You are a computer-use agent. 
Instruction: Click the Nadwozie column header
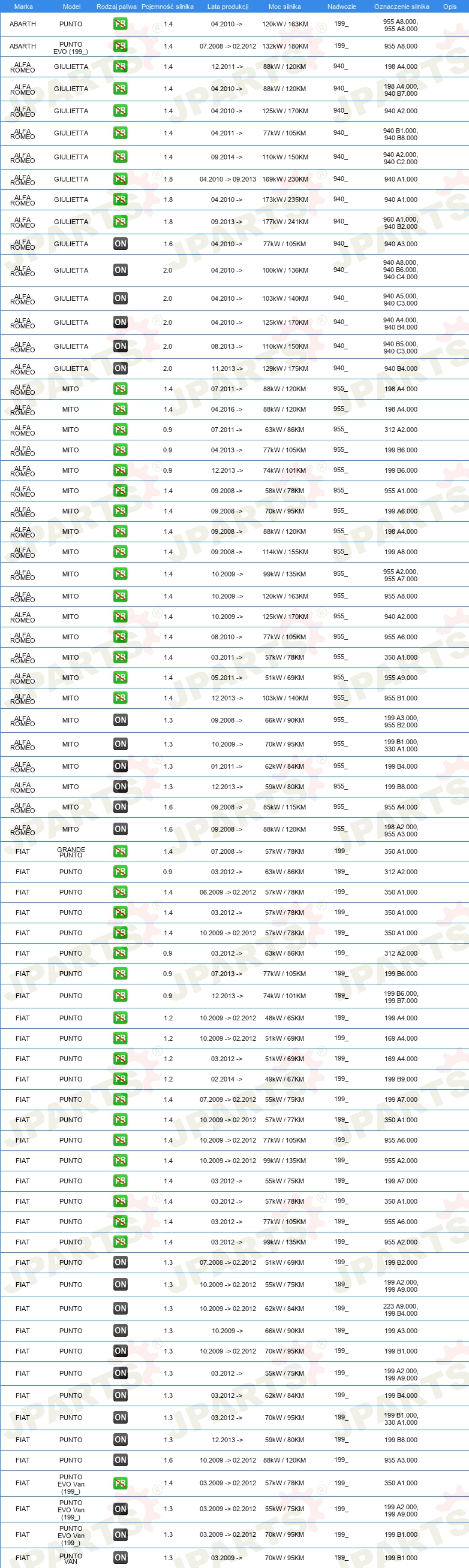point(341,7)
